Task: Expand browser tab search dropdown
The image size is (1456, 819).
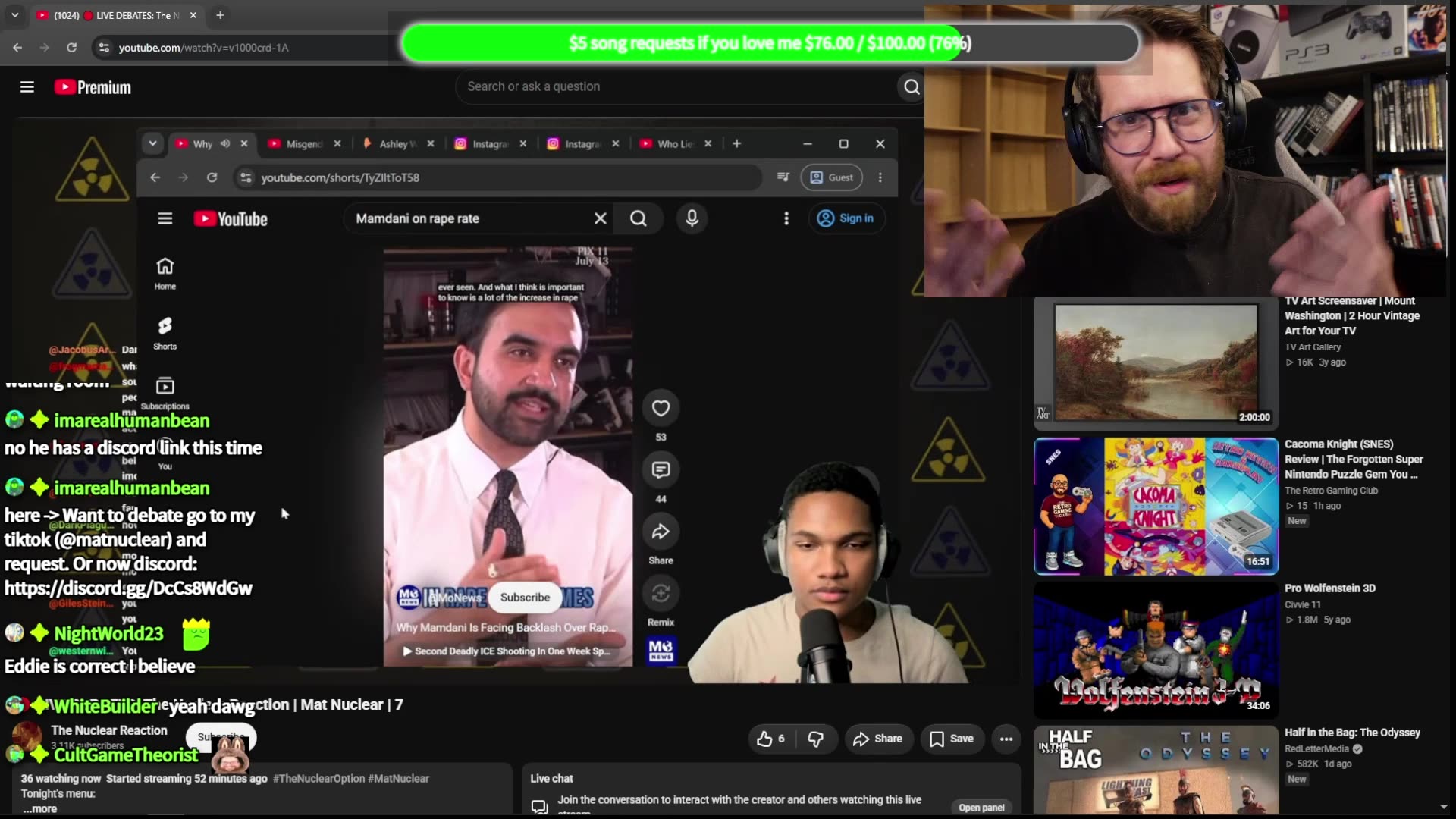Action: [x=14, y=15]
